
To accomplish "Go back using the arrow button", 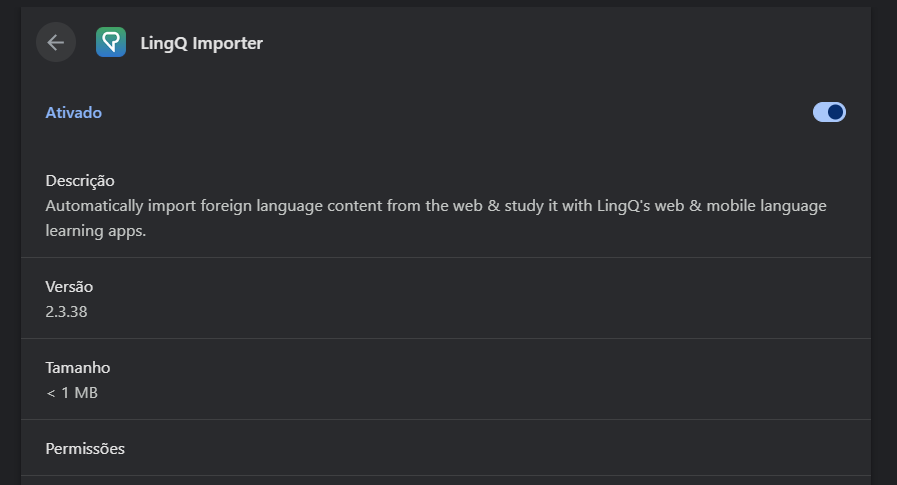I will (56, 42).
